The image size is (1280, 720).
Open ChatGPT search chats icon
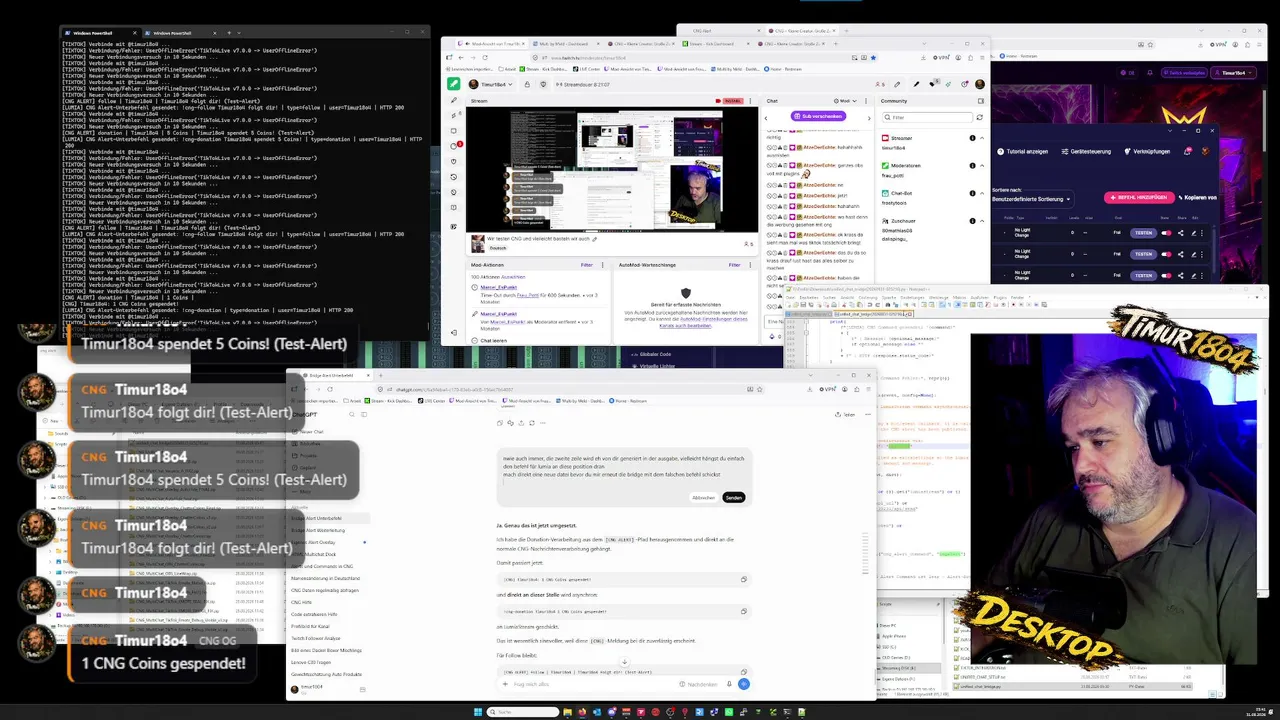(351, 414)
